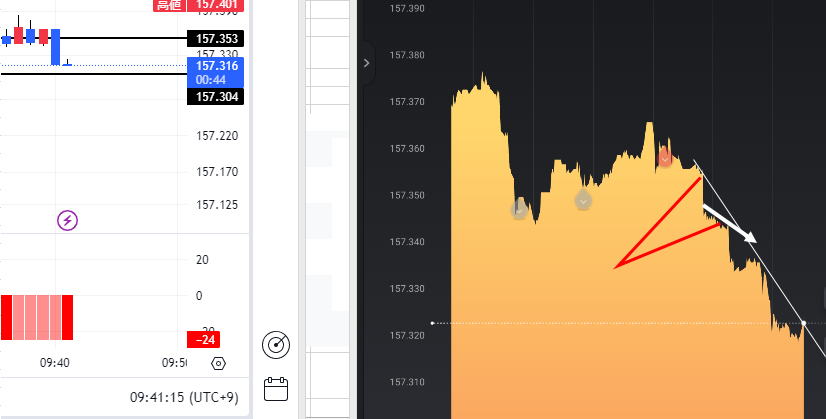Click the 157.353 price line label

pyautogui.click(x=216, y=39)
